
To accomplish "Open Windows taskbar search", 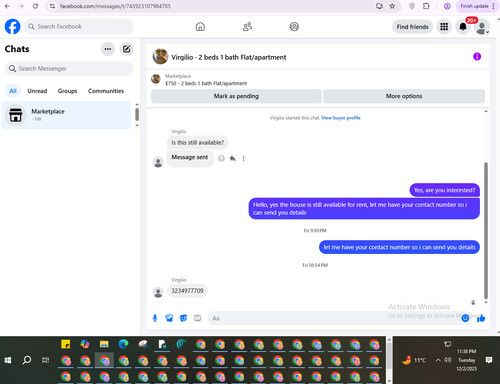I will (x=27, y=360).
